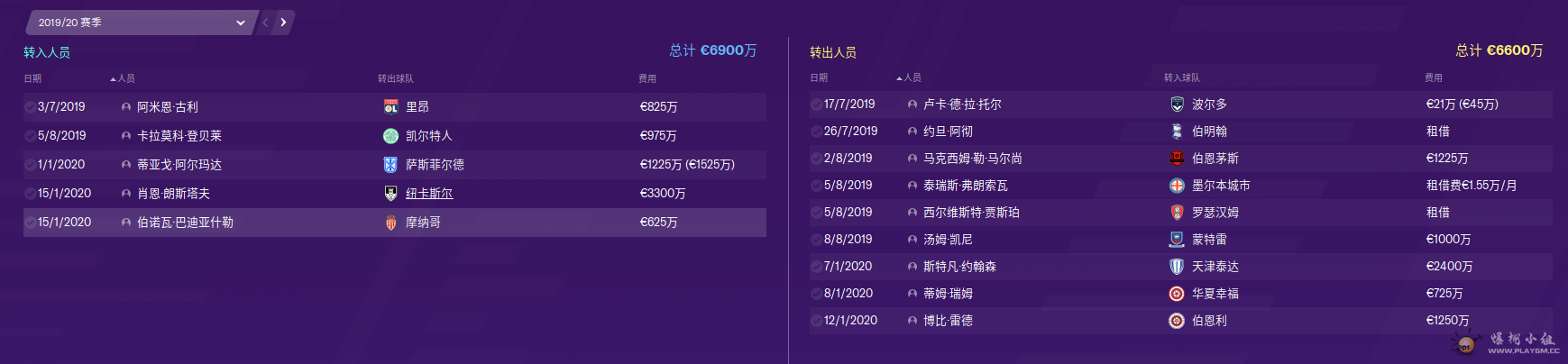The image size is (1568, 364).
Task: Click the Celtic badge beside 凯尔特人
Action: [390, 136]
